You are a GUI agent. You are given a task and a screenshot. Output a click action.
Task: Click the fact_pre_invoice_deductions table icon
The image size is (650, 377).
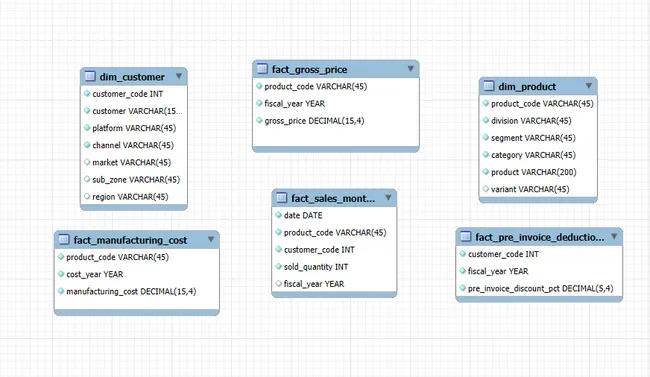(466, 236)
